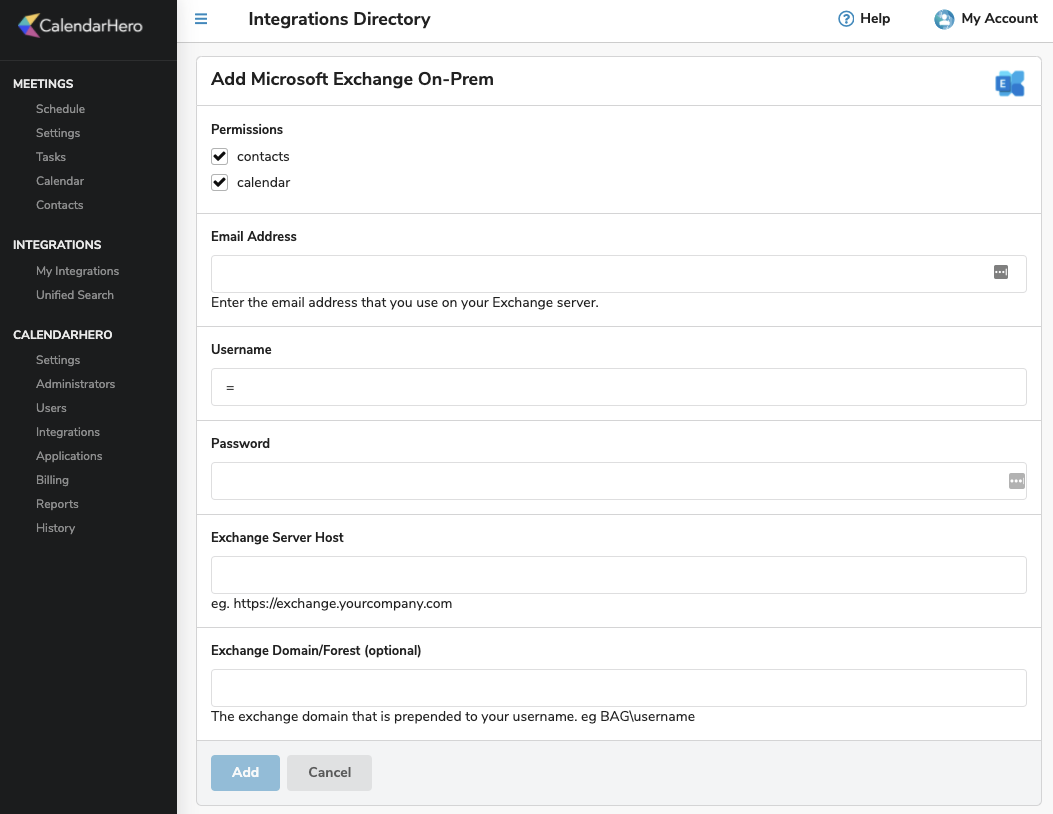
Task: Click the Username field showing an equals sign
Action: pos(618,387)
